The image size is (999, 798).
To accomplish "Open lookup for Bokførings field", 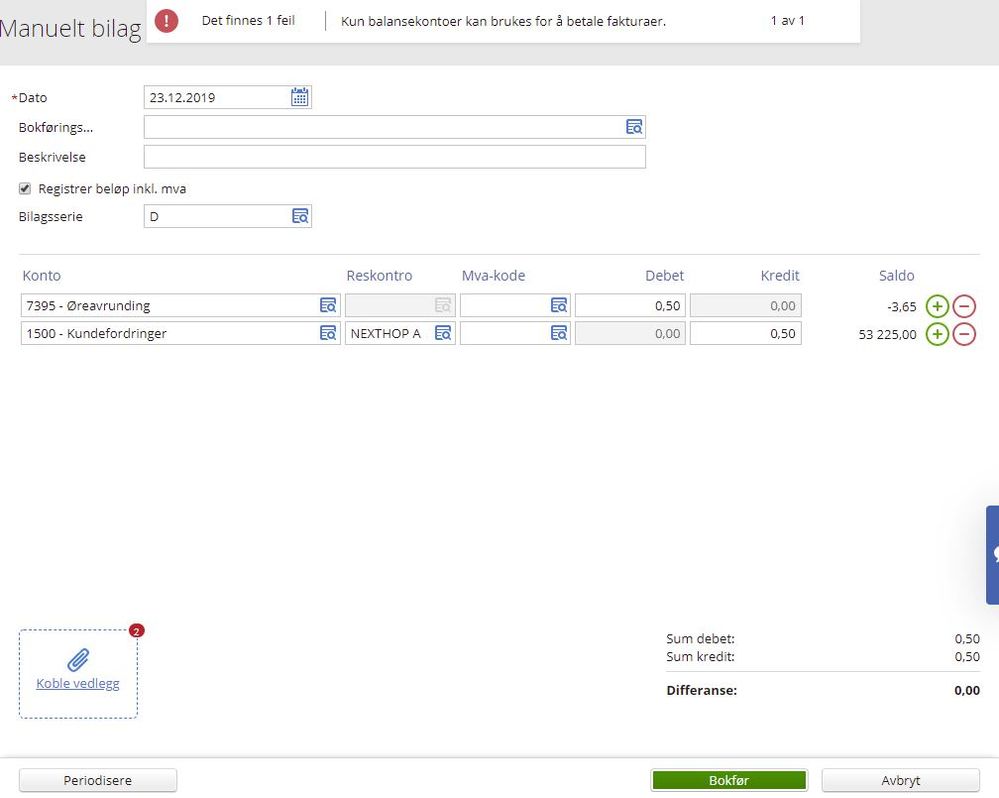I will 633,127.
